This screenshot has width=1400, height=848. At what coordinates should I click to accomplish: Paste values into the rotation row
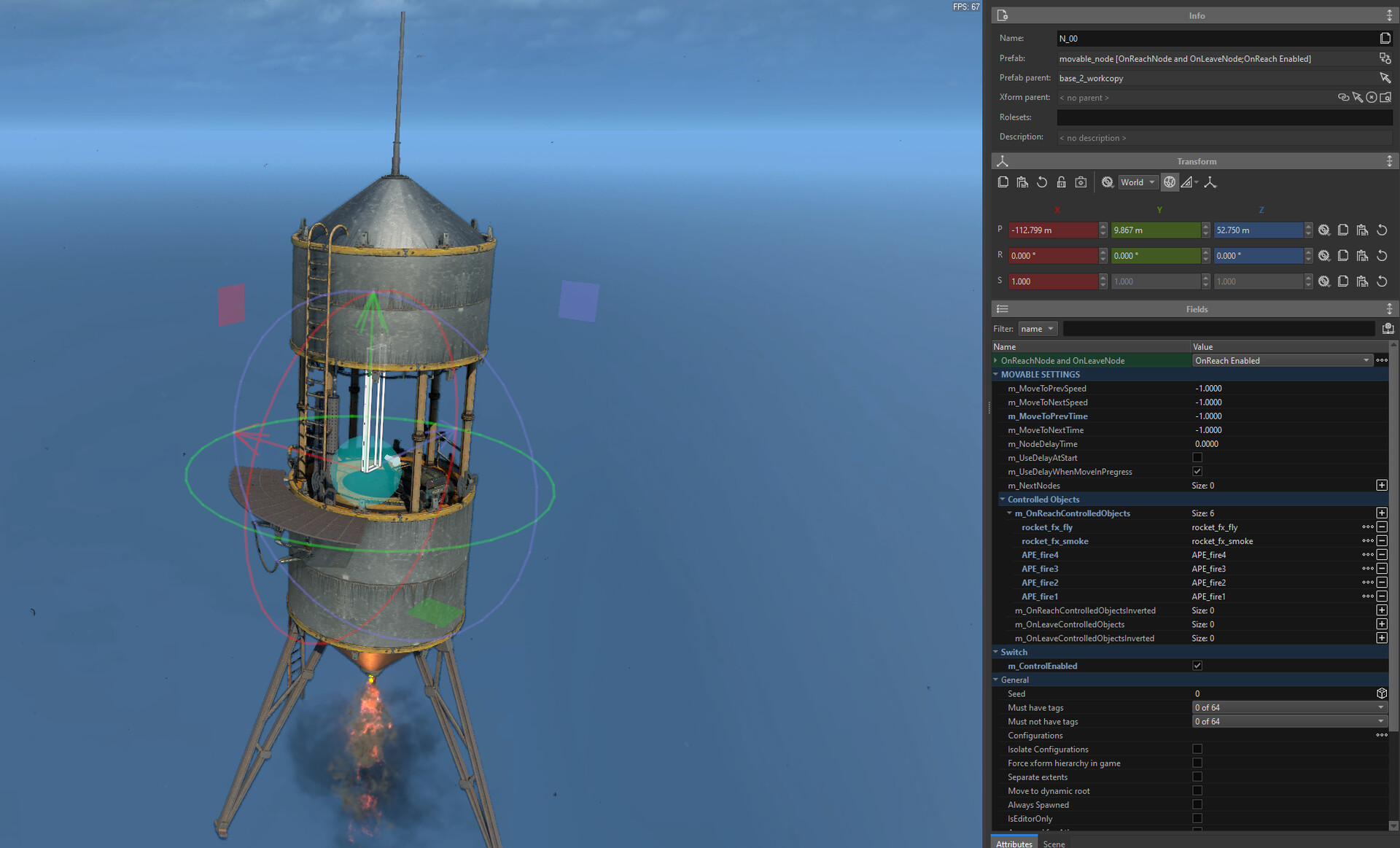(1362, 256)
